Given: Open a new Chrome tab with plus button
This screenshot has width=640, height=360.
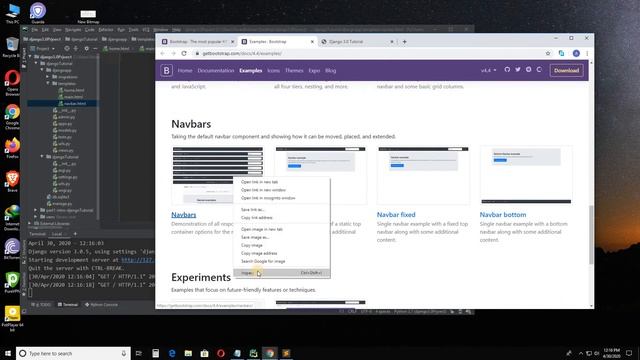Looking at the screenshot, I should (x=404, y=42).
